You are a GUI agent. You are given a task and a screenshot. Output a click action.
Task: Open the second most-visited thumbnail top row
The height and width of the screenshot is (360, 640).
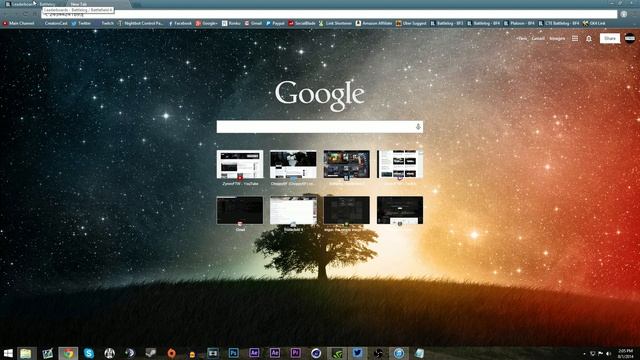point(293,164)
